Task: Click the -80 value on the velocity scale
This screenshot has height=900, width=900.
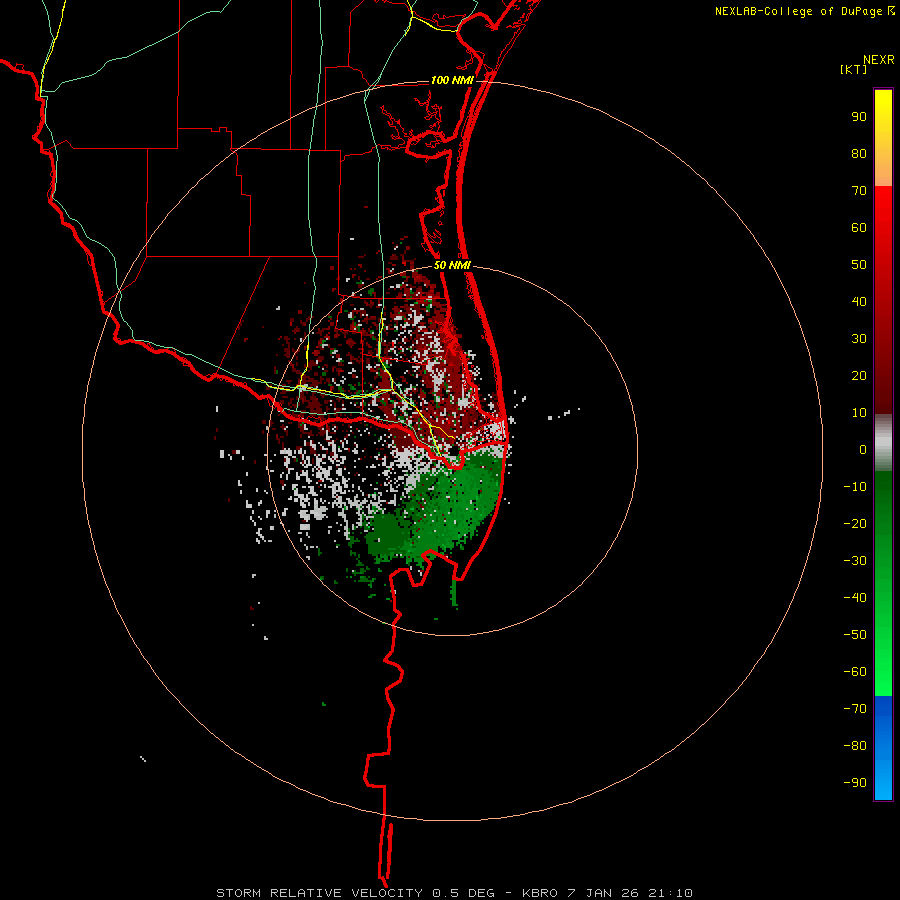Action: [x=855, y=746]
